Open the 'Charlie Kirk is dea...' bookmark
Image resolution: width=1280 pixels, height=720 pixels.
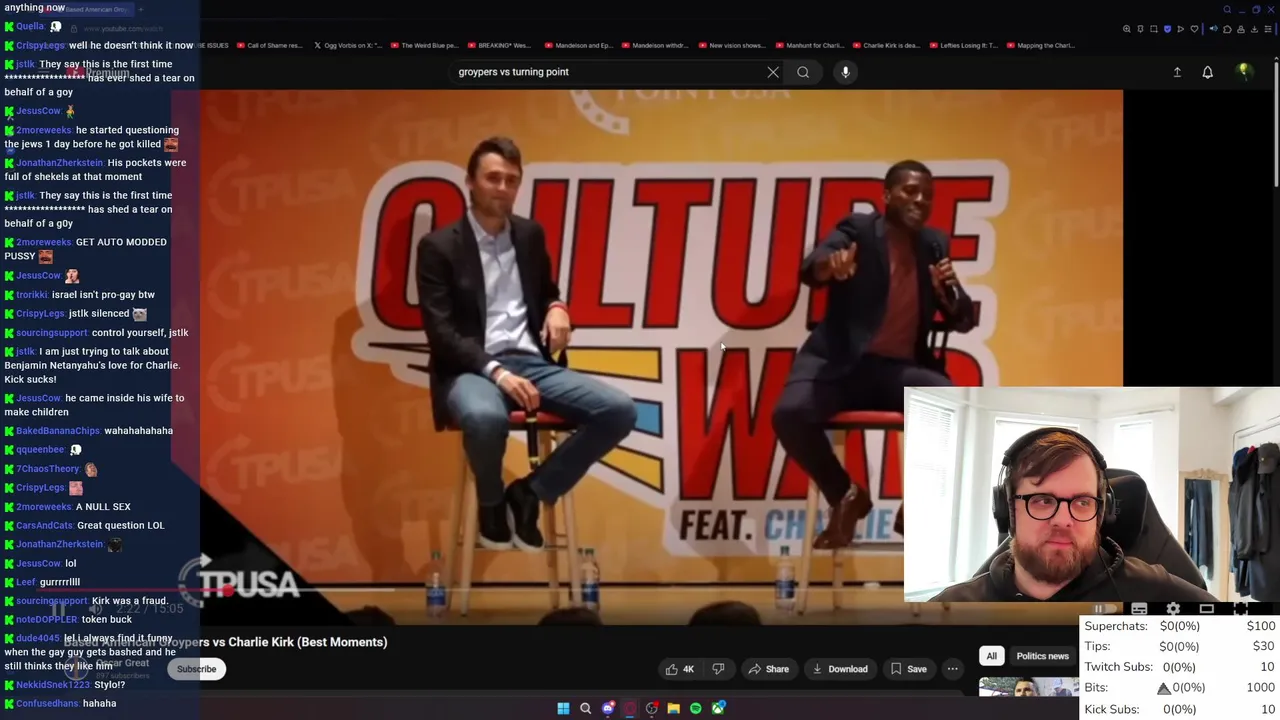click(885, 45)
